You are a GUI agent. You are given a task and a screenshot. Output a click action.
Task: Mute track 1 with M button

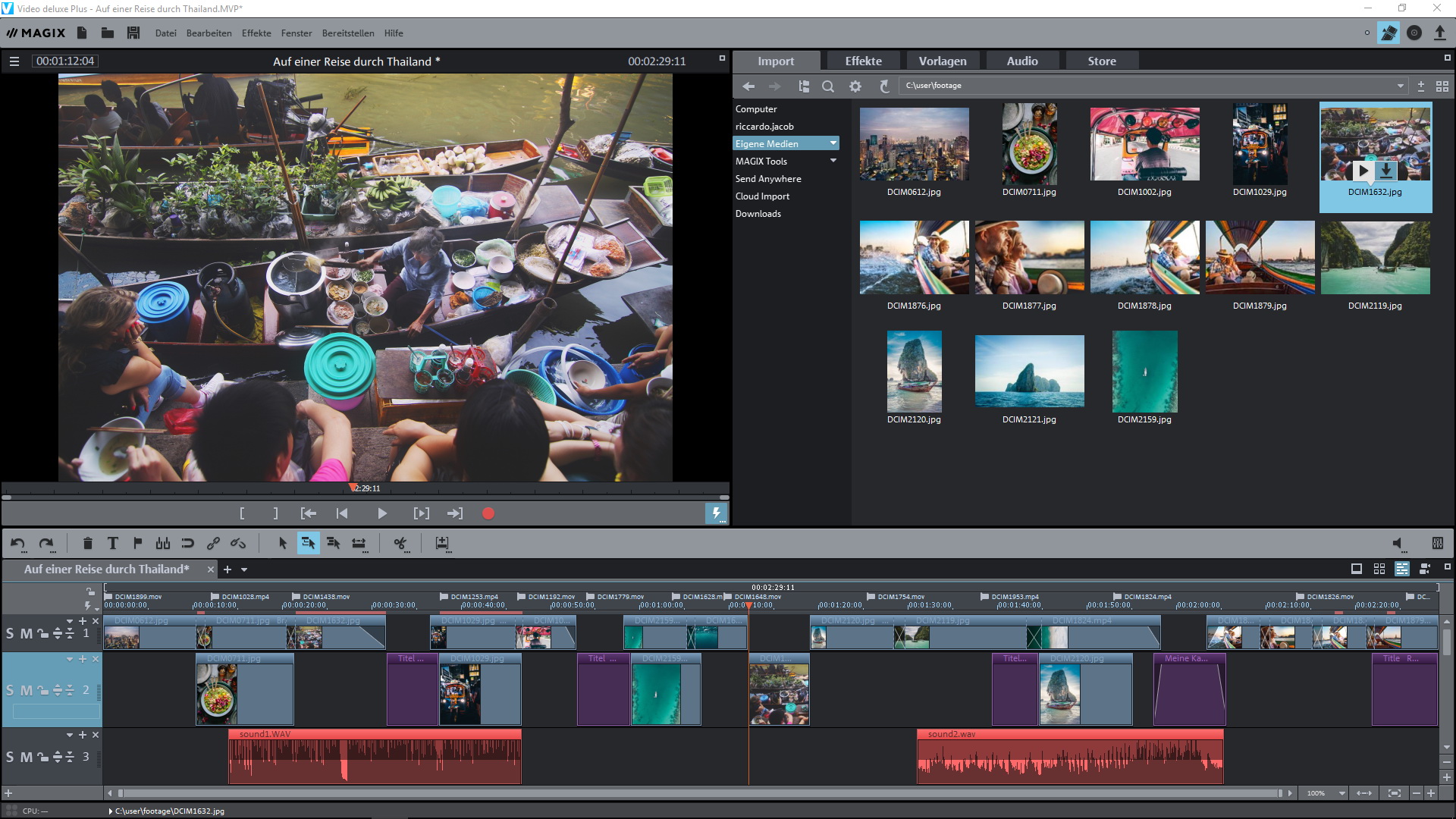click(26, 633)
